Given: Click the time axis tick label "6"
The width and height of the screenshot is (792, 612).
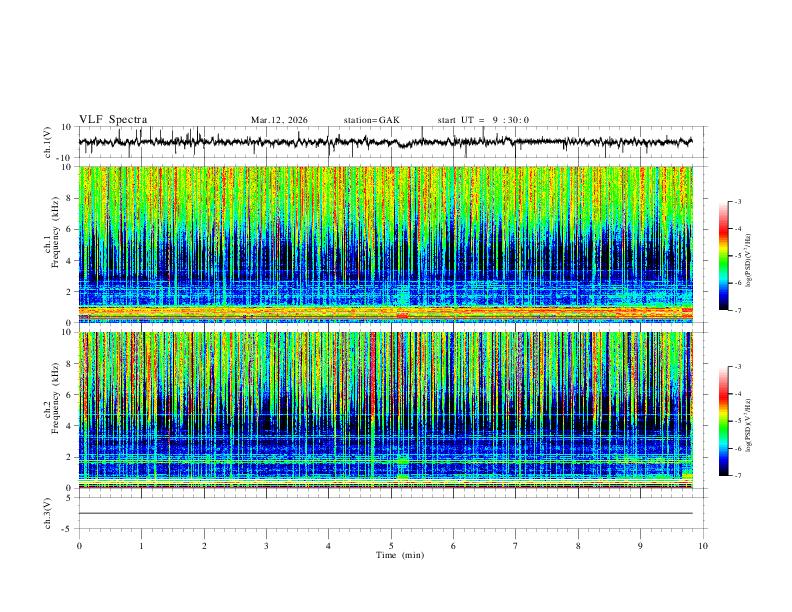Looking at the screenshot, I should 453,545.
